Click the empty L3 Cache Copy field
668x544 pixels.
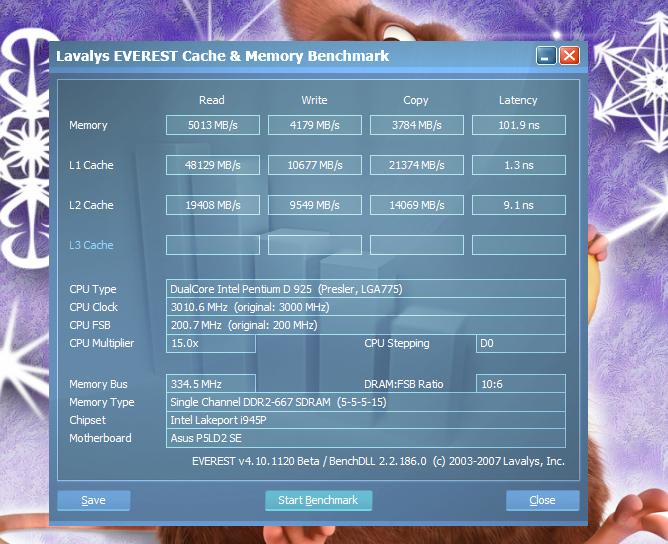417,245
